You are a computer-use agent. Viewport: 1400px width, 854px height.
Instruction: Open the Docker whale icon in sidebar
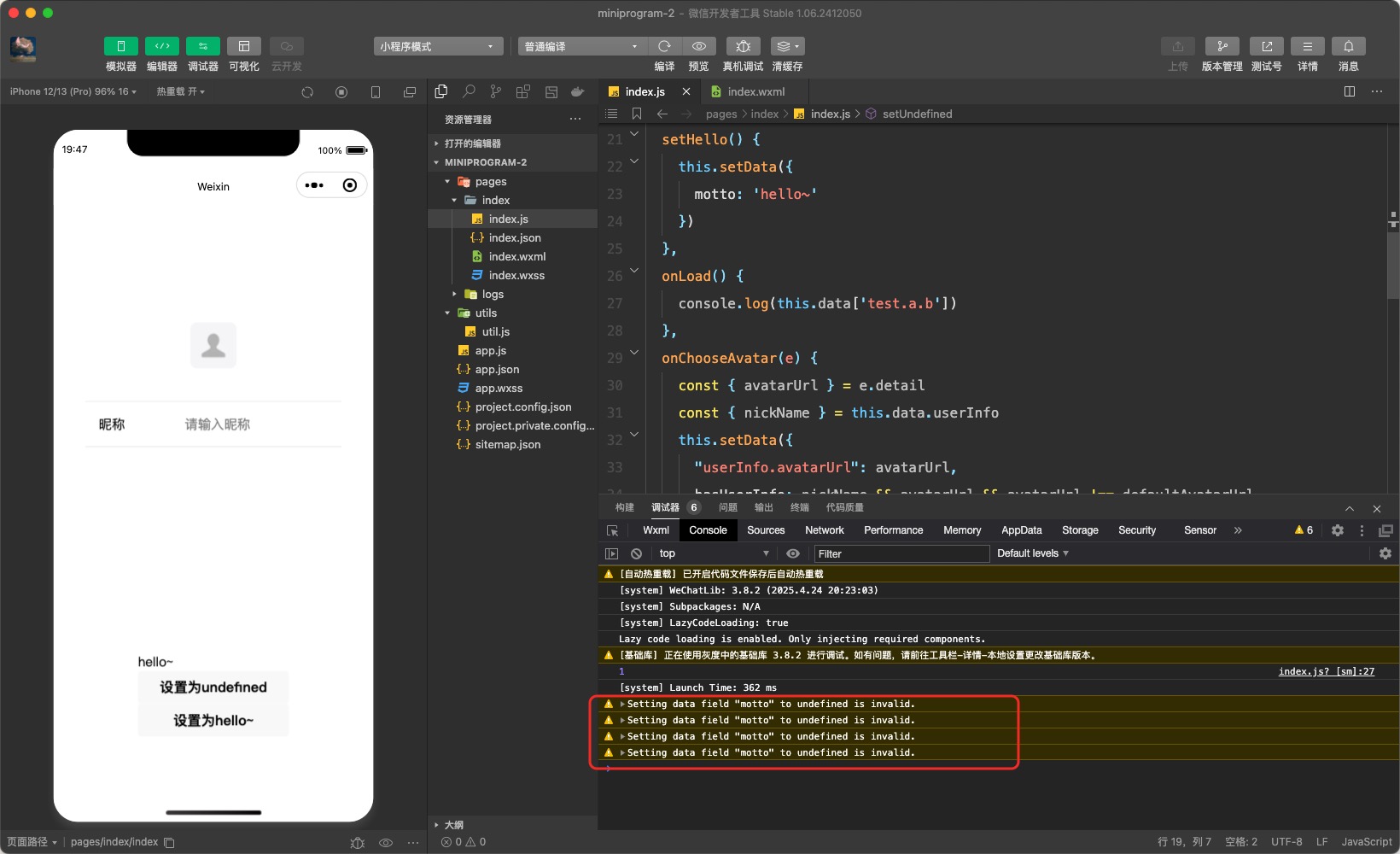pos(578,91)
